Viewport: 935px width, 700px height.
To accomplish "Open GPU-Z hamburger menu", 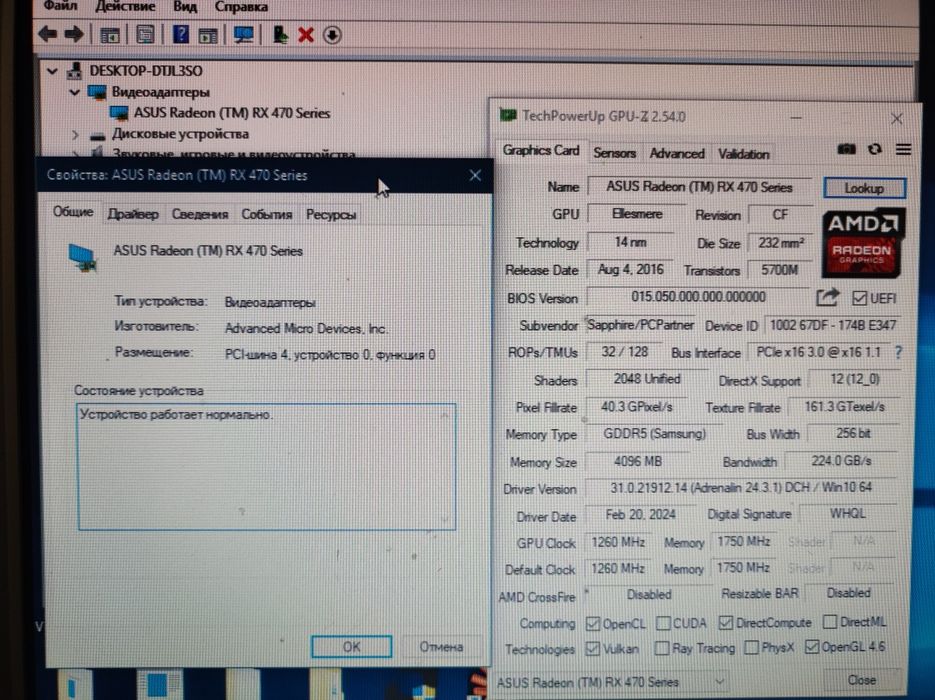I will pyautogui.click(x=903, y=149).
